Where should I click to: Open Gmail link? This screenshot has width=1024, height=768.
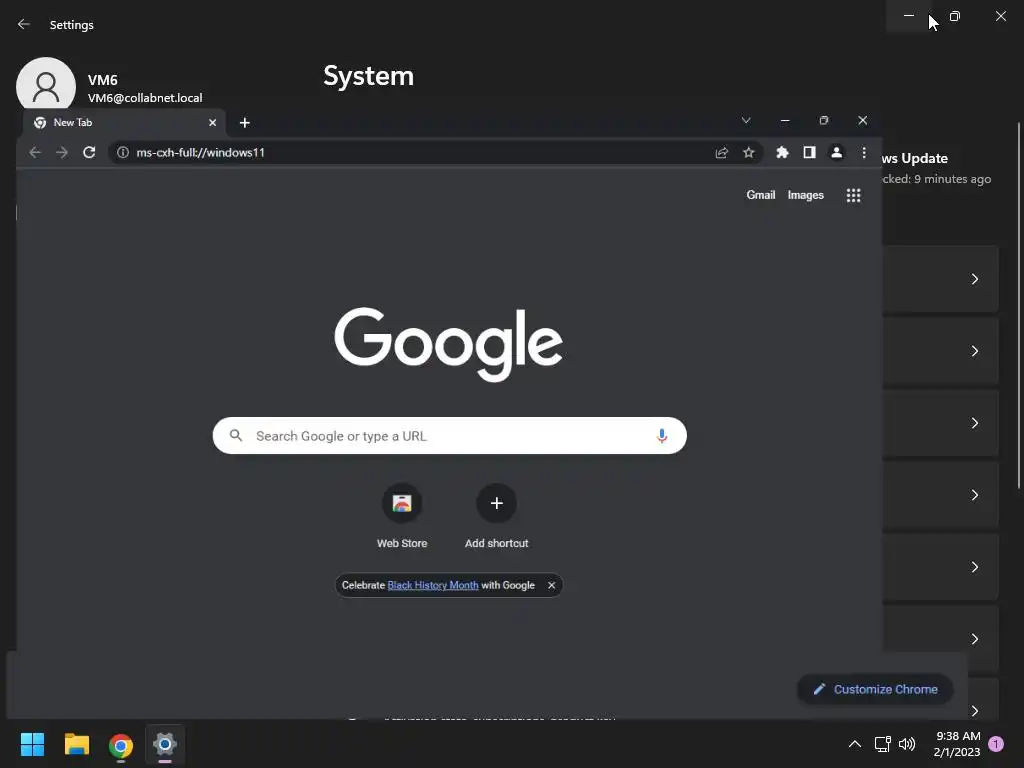click(761, 195)
